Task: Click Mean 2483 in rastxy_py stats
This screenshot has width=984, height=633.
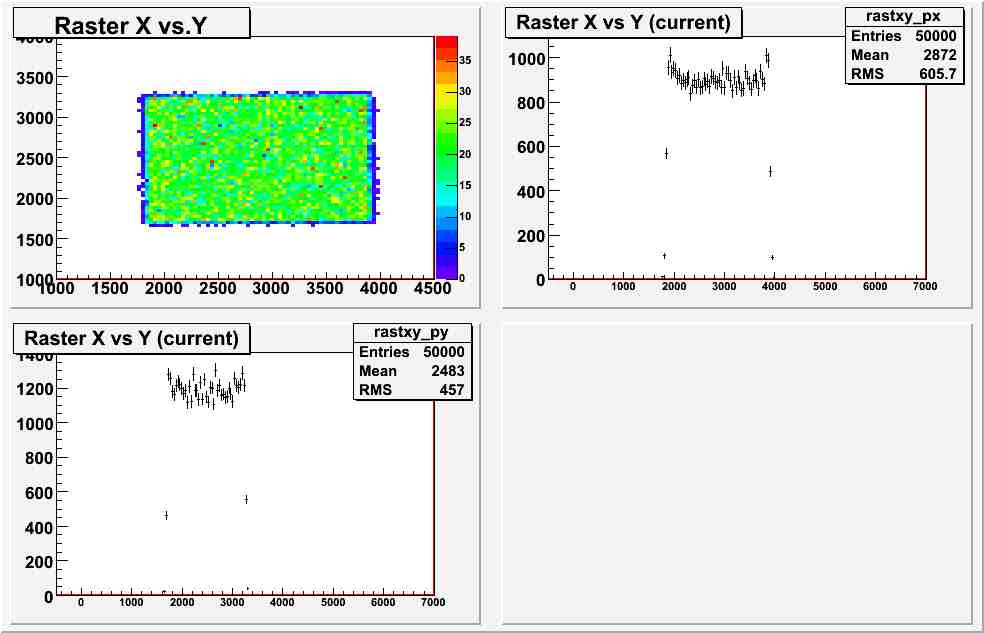Action: click(412, 370)
